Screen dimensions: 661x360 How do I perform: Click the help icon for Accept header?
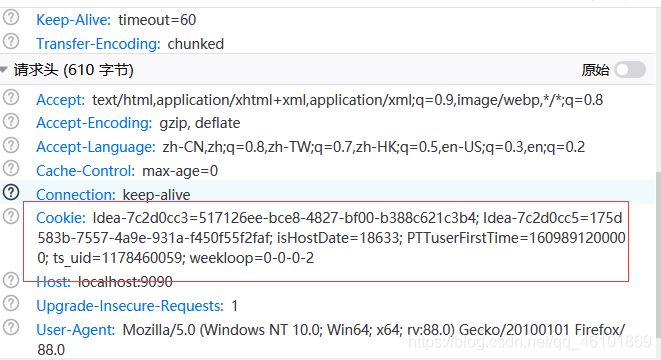(x=11, y=97)
